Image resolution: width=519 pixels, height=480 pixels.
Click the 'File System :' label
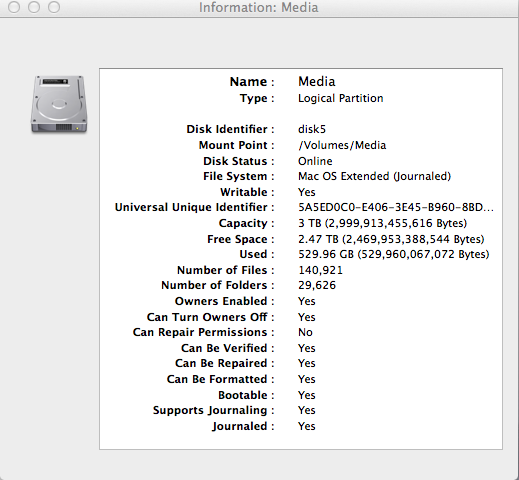(x=239, y=176)
